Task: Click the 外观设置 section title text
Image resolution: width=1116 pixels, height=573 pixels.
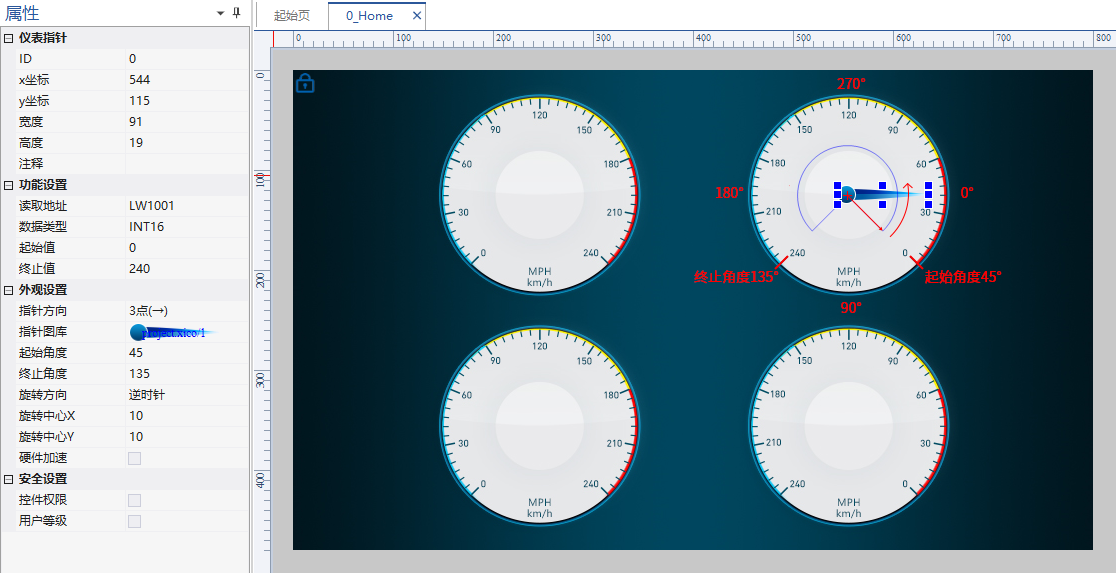Action: (x=43, y=290)
